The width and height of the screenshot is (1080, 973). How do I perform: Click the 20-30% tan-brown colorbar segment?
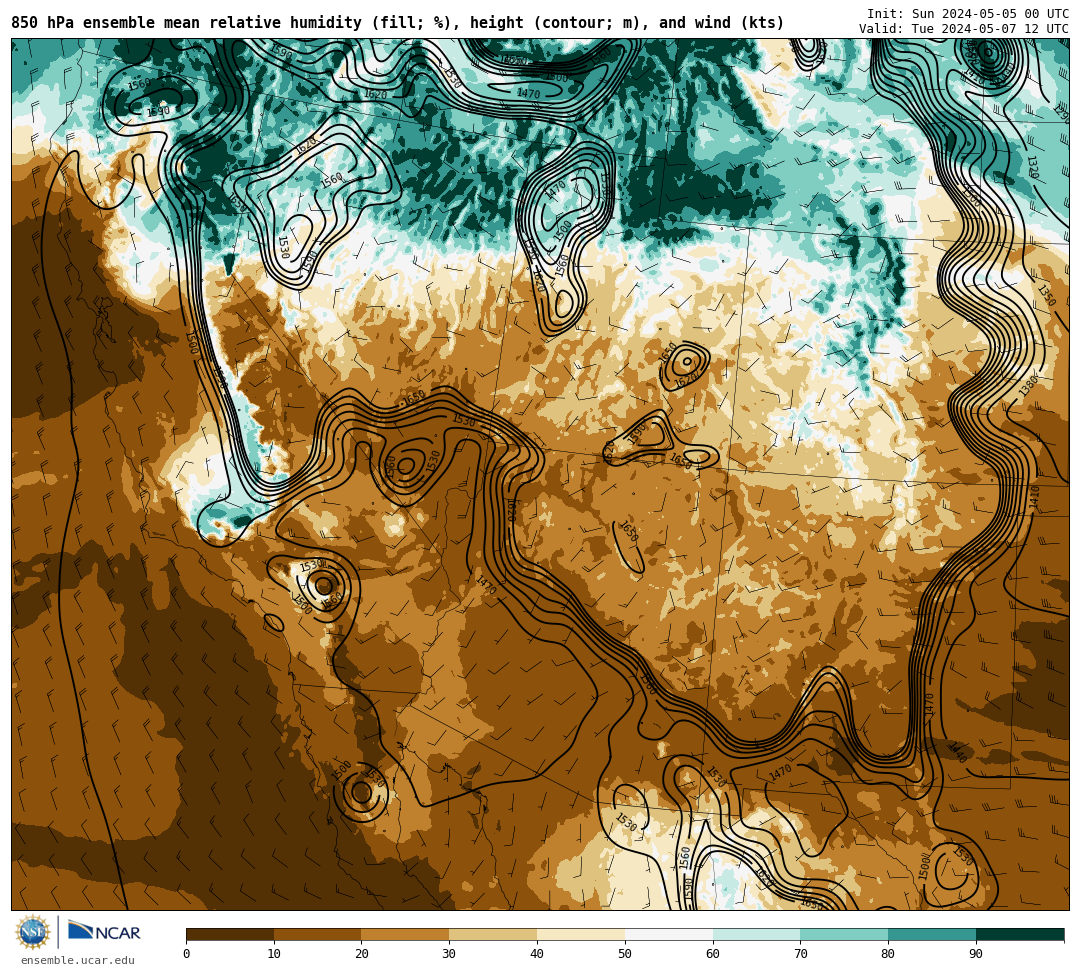pos(406,934)
